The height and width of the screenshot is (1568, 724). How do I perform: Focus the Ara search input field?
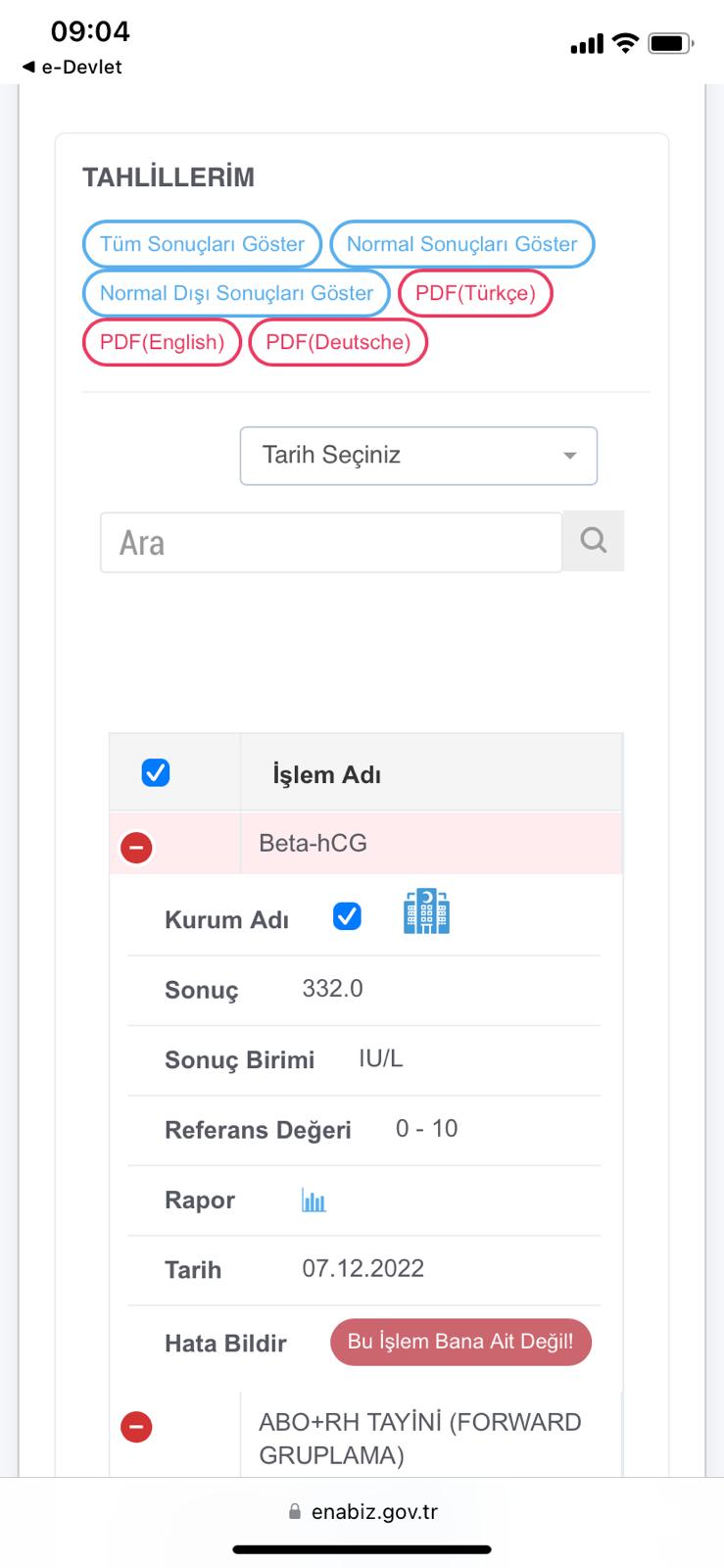point(331,542)
